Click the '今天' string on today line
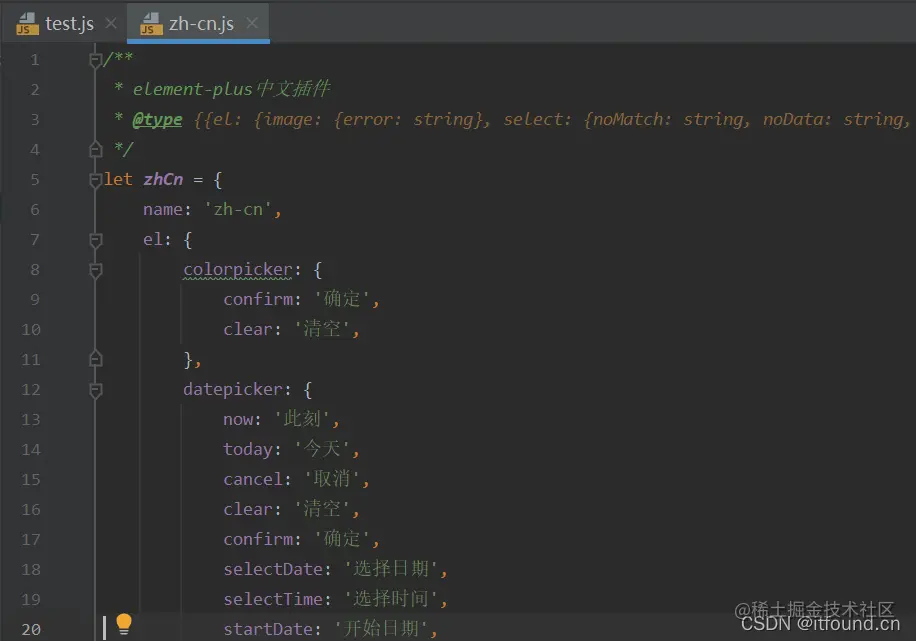Viewport: 916px width, 641px height. click(x=322, y=449)
